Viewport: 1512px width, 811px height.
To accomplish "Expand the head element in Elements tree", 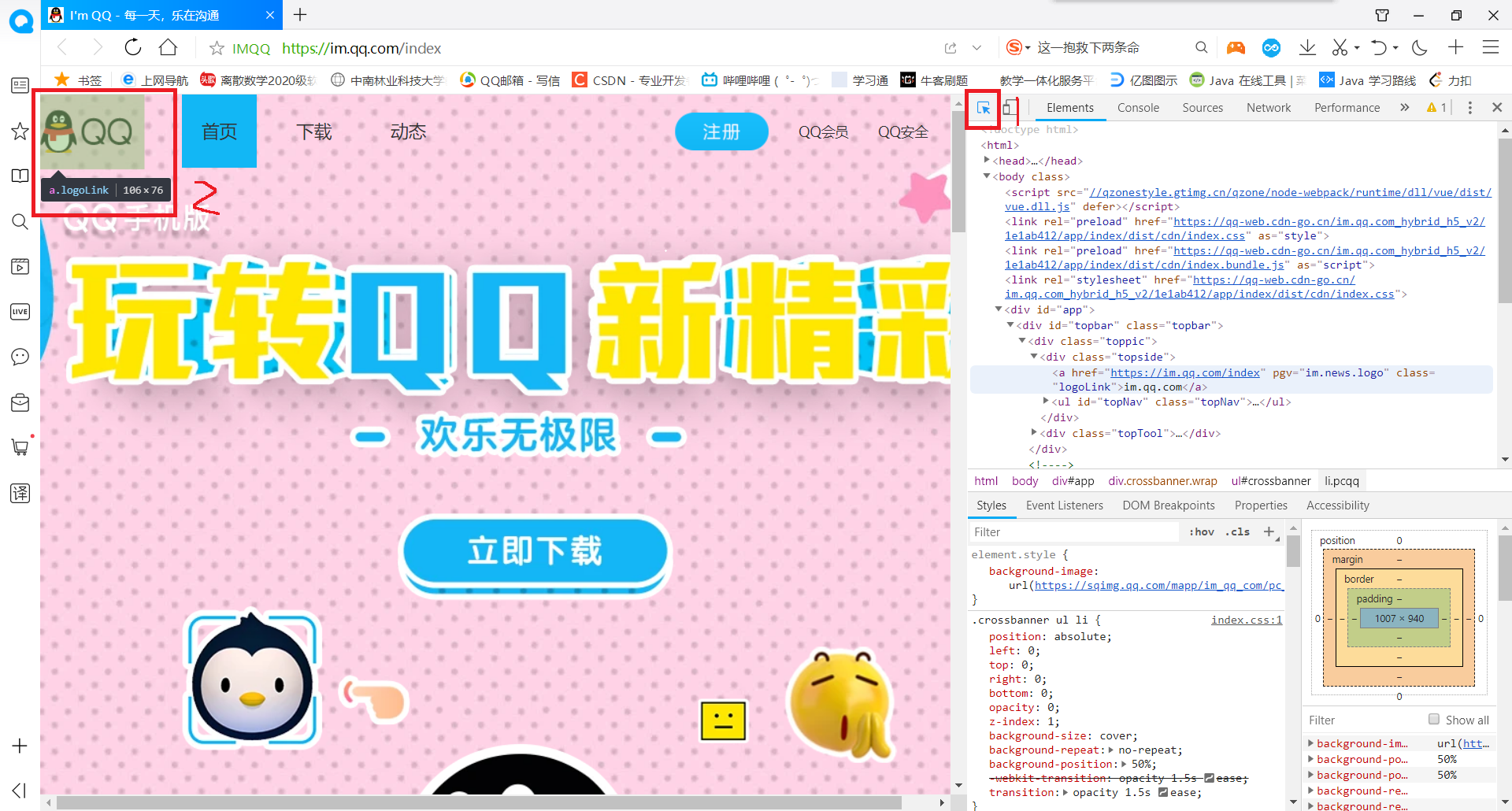I will point(988,160).
